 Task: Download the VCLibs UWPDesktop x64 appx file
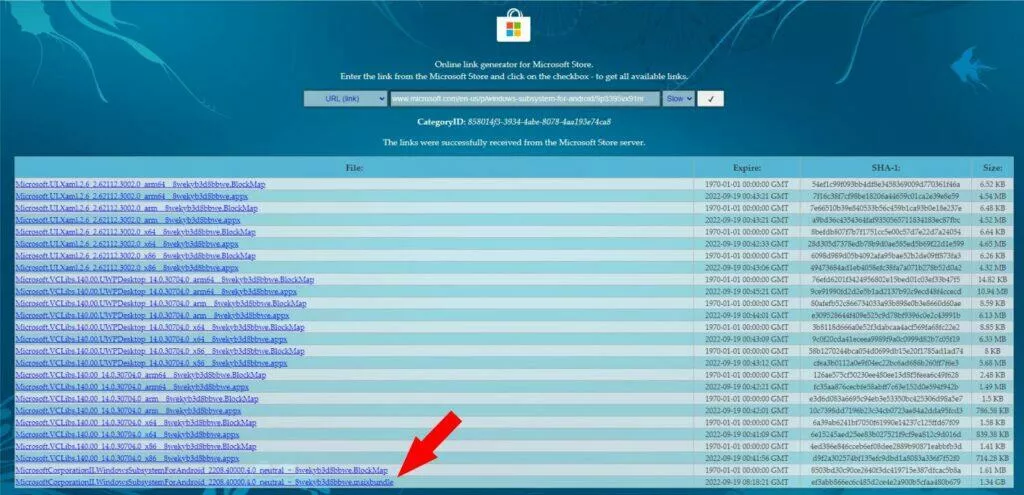coord(151,339)
